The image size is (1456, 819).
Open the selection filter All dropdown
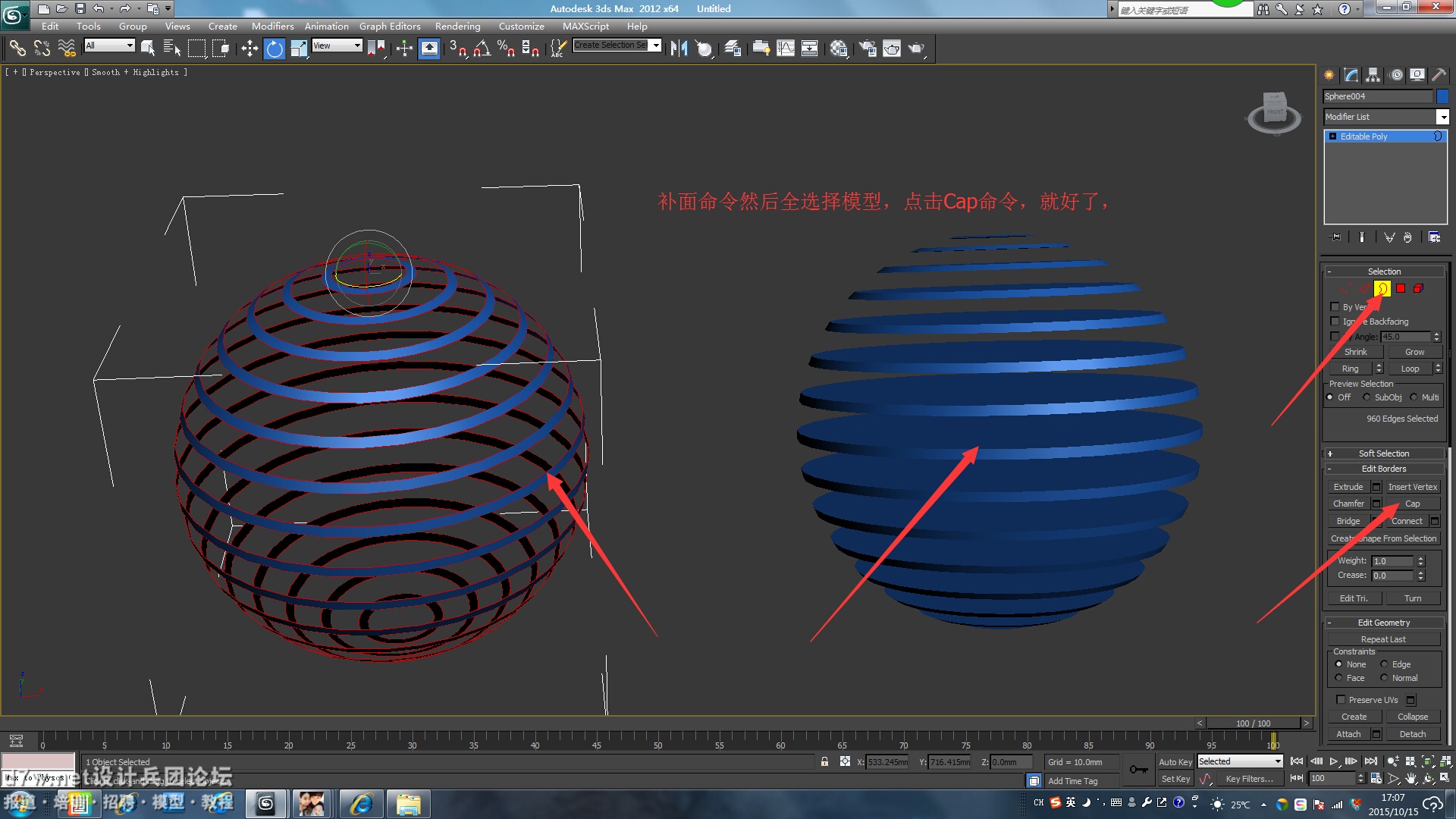point(109,45)
